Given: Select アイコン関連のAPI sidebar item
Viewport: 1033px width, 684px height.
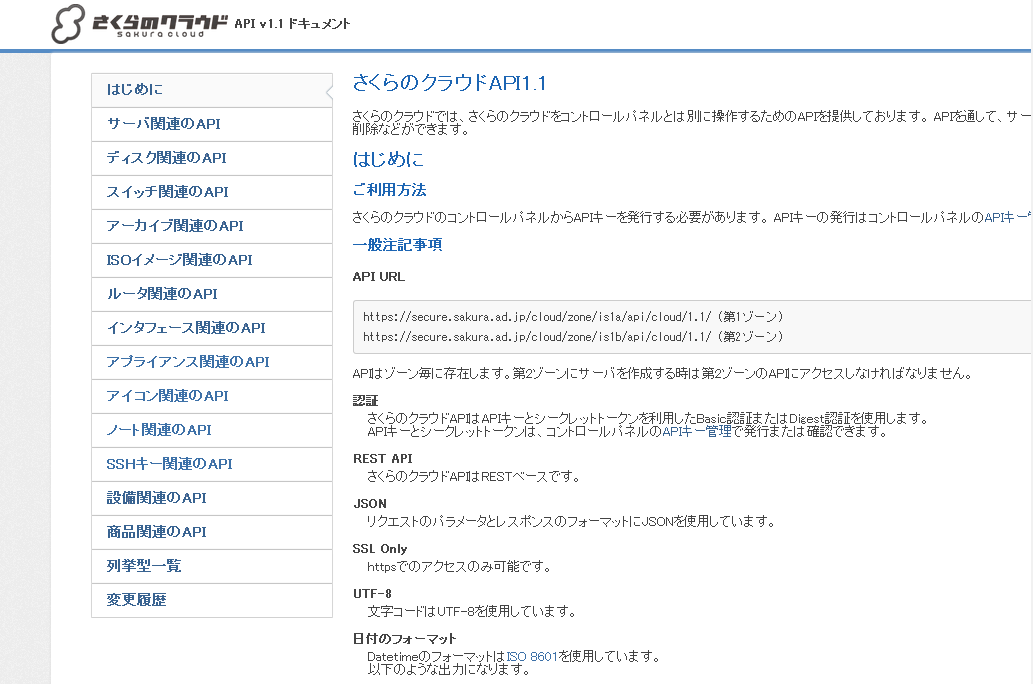Looking at the screenshot, I should tap(167, 396).
